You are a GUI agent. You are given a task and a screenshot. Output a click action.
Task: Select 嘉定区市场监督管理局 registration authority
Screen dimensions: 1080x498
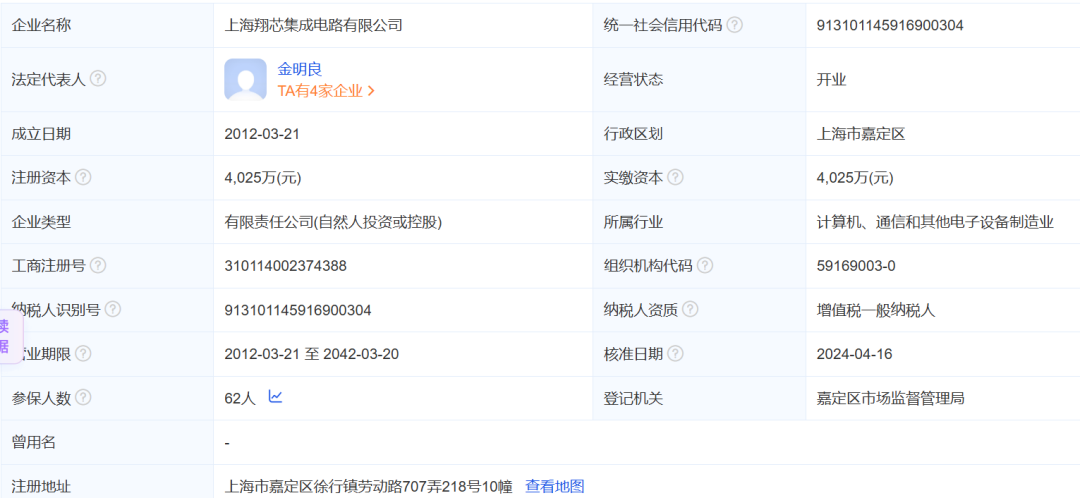click(x=890, y=398)
